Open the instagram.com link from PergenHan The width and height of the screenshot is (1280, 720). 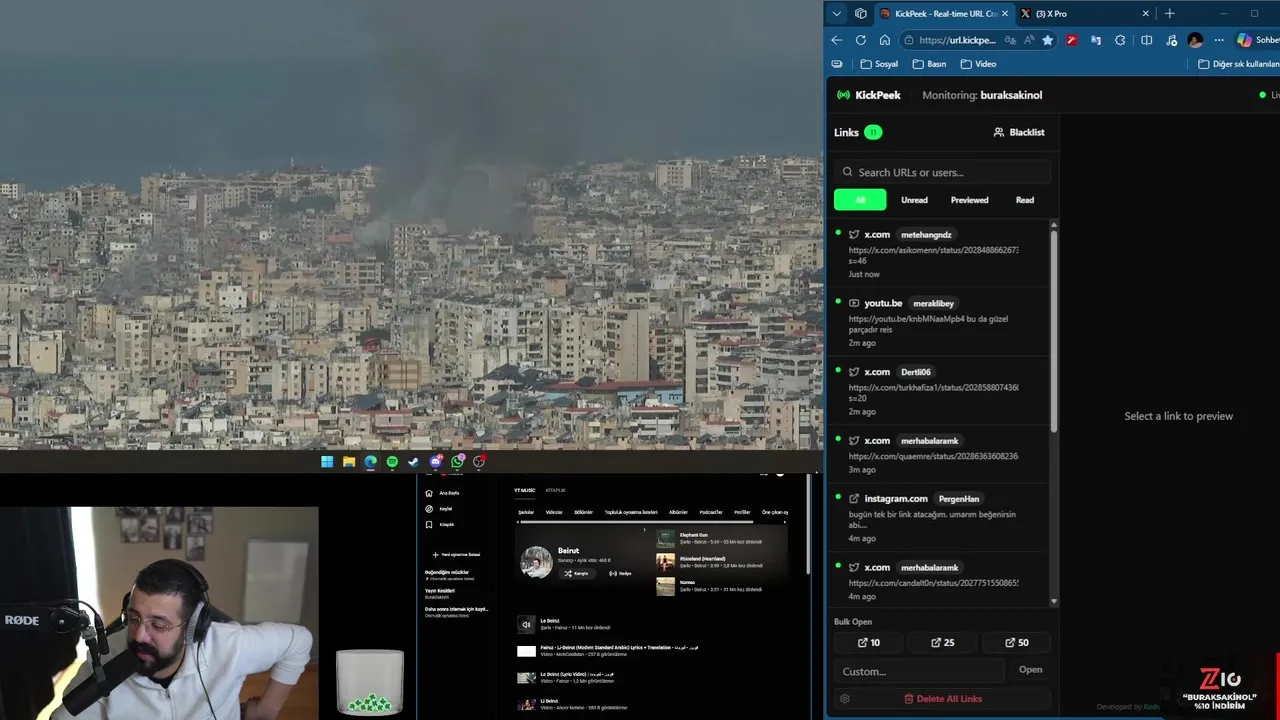tap(938, 518)
